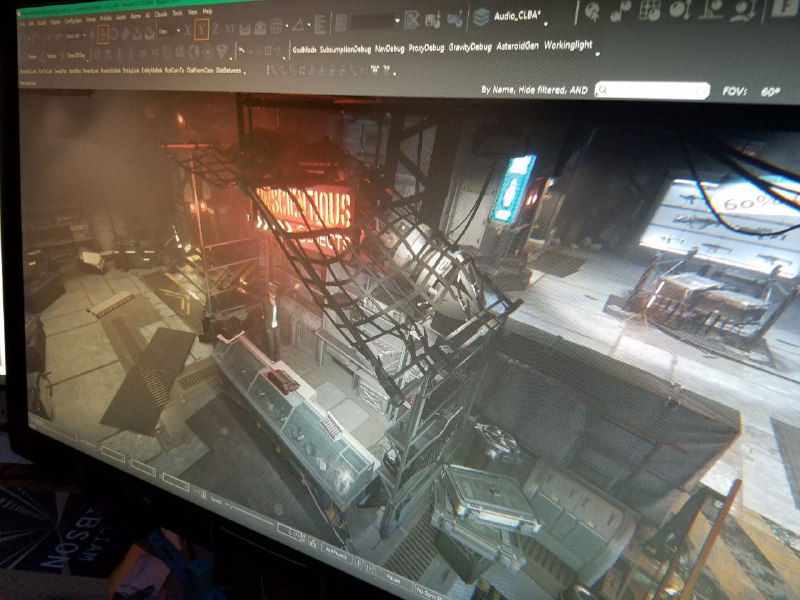Click the lock icon near speed value

point(313,543)
